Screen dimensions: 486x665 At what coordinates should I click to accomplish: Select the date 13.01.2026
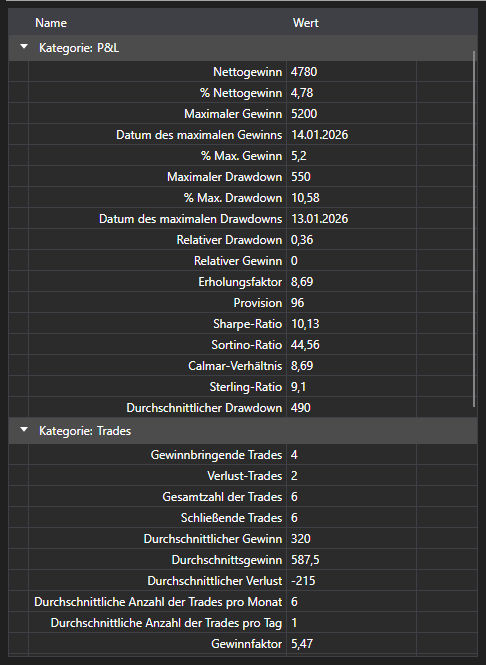point(319,219)
